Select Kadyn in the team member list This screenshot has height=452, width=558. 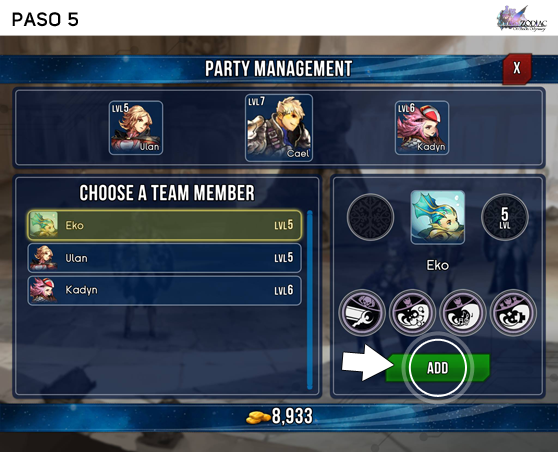click(x=164, y=290)
